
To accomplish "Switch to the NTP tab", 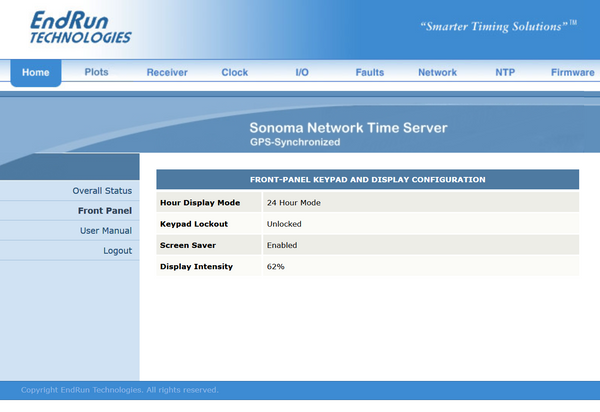I will tap(505, 72).
